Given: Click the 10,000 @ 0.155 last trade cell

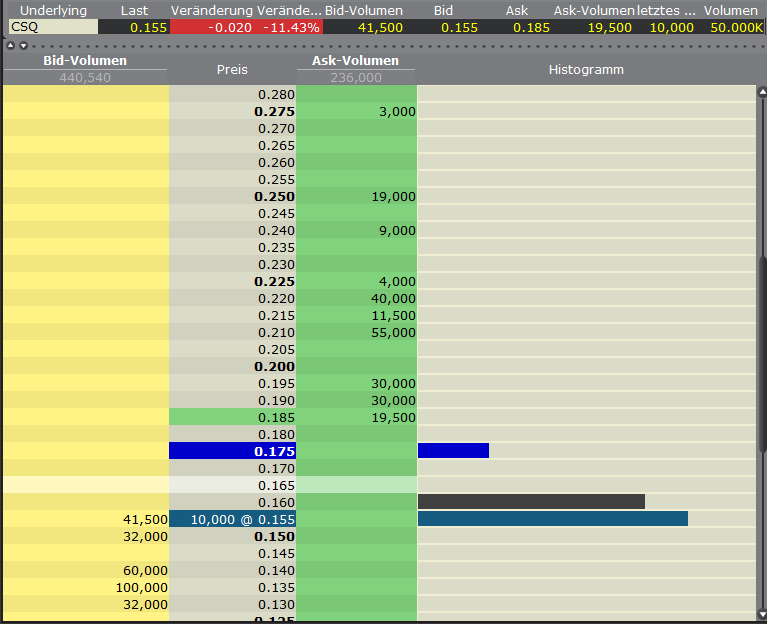Looking at the screenshot, I should pyautogui.click(x=232, y=519).
